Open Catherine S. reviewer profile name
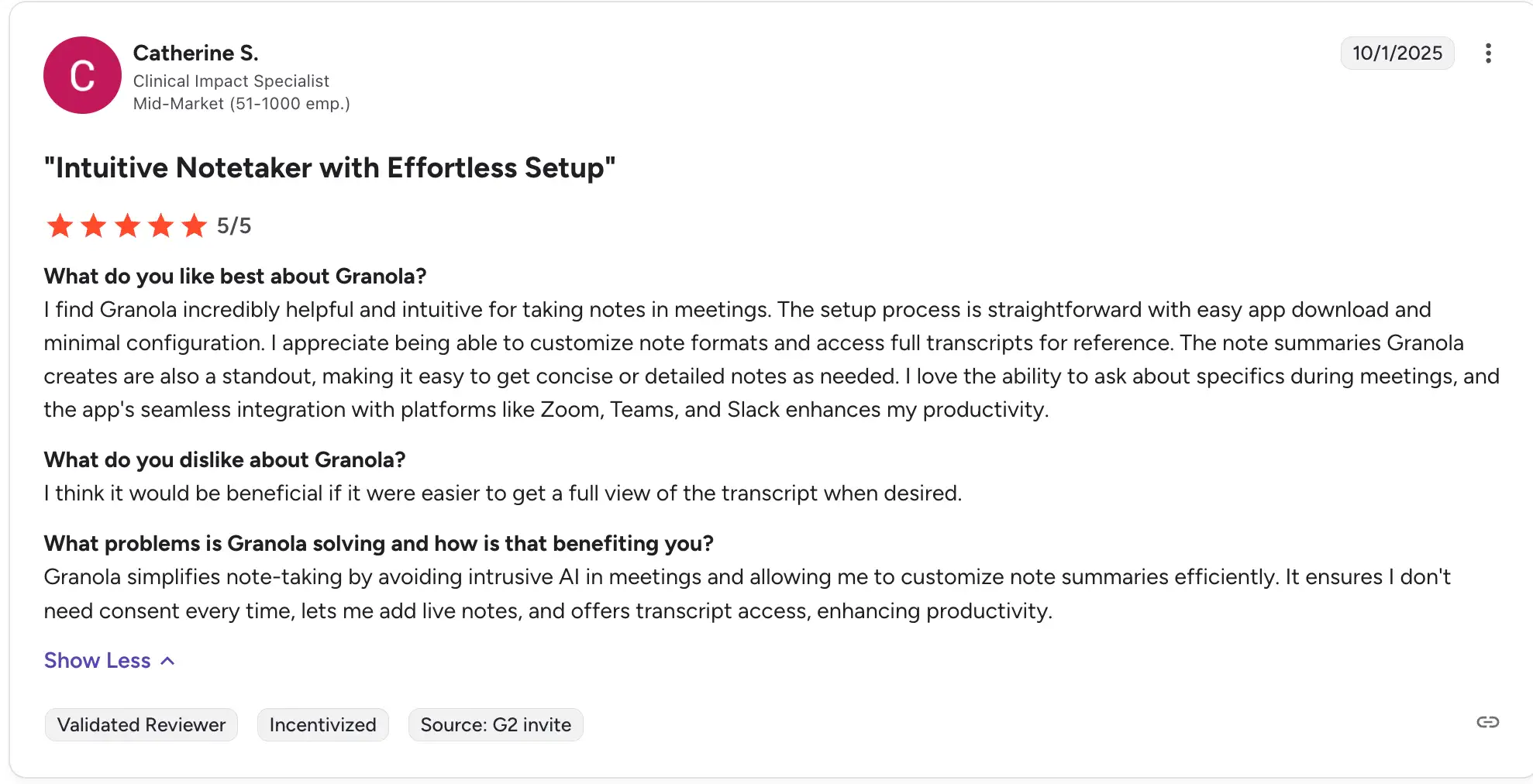Viewport: 1533px width, 784px height. (x=195, y=53)
